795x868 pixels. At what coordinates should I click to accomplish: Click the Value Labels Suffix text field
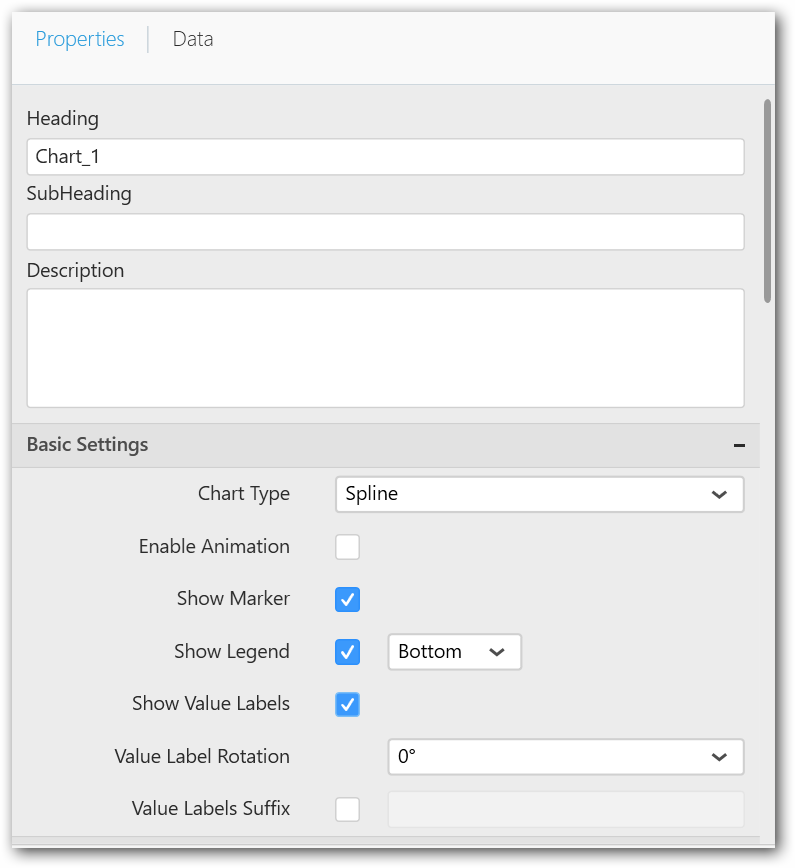tap(565, 809)
